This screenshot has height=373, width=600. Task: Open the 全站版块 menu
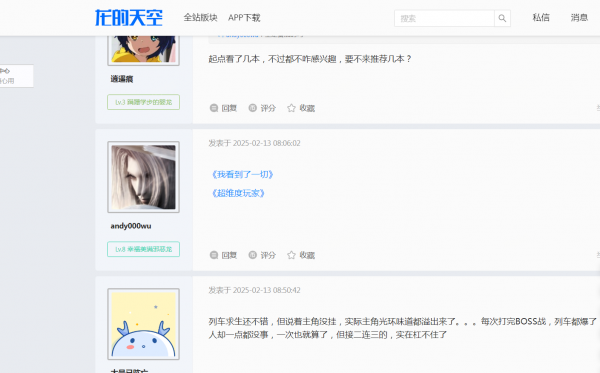(x=201, y=18)
